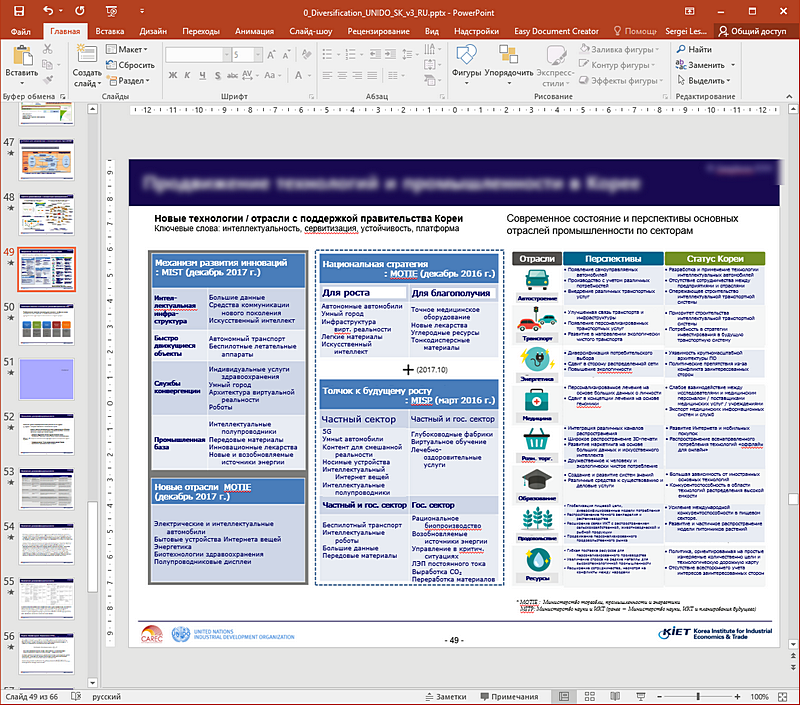800x705 pixels.
Task: Click the Заменить replace button
Action: pos(705,65)
